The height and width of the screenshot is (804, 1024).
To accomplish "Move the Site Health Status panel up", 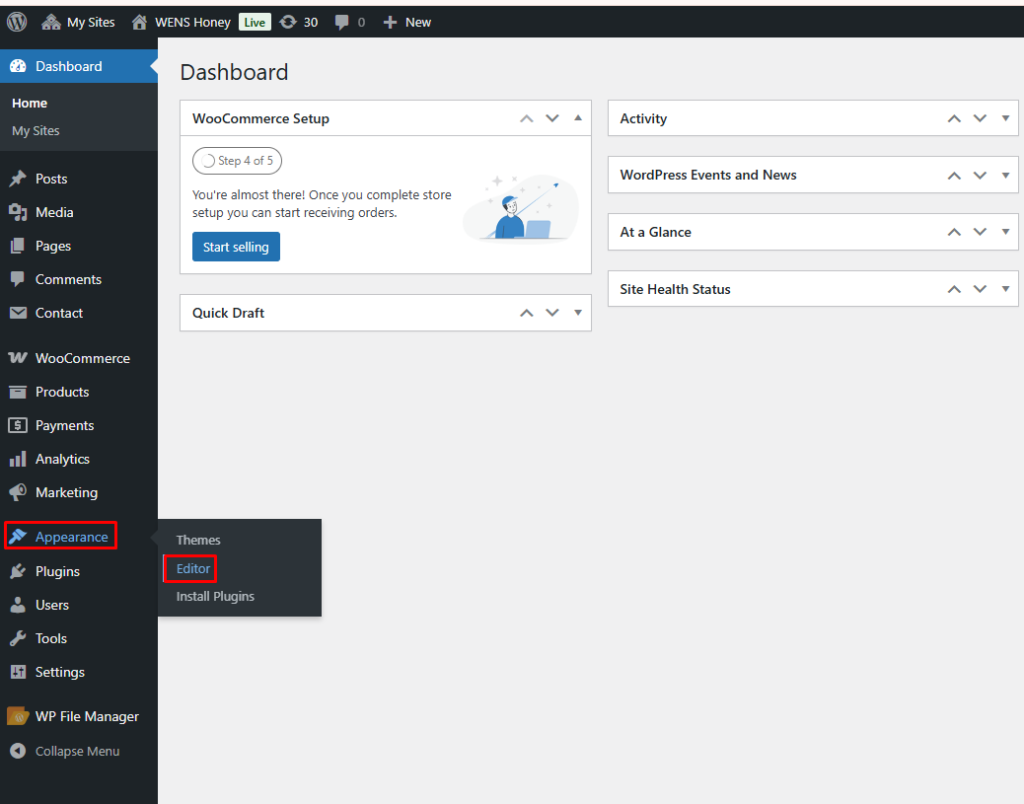I will (x=954, y=289).
